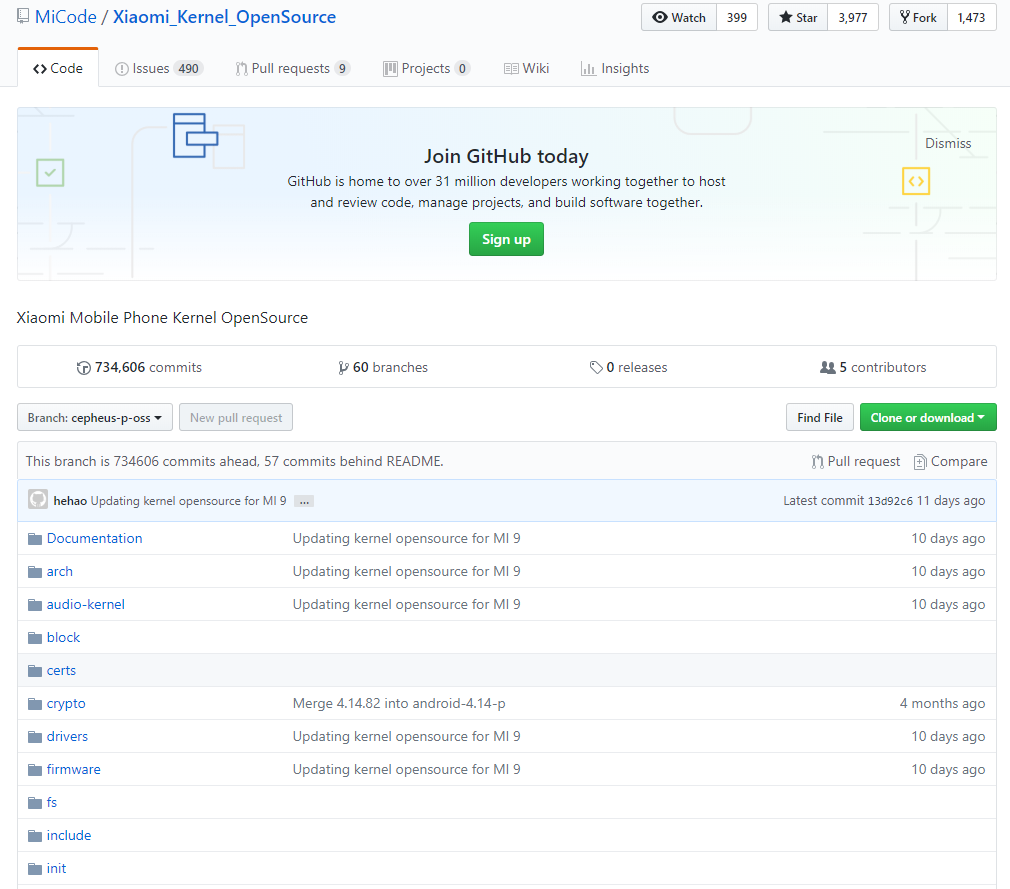Open the crypto Merge 4.14.82 commit message
This screenshot has width=1010, height=889.
coord(399,703)
